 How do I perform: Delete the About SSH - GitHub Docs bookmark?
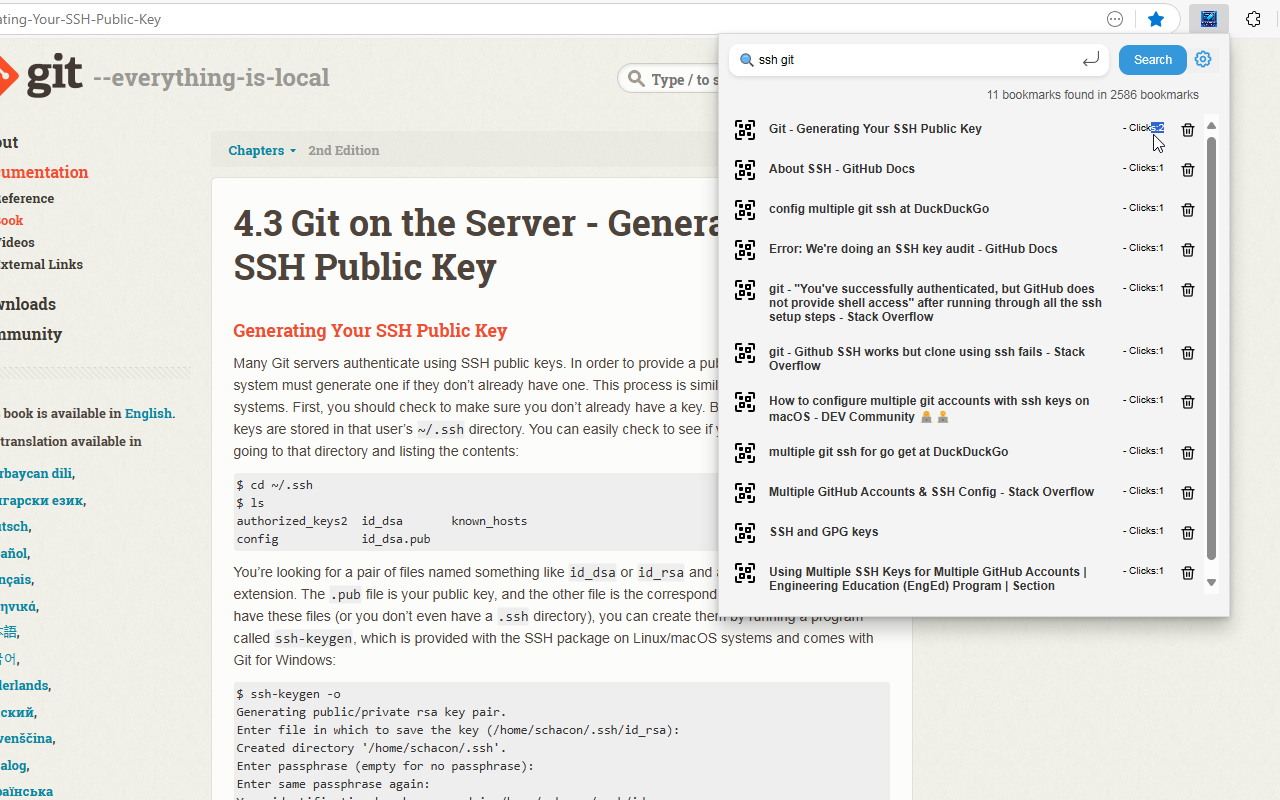point(1188,170)
